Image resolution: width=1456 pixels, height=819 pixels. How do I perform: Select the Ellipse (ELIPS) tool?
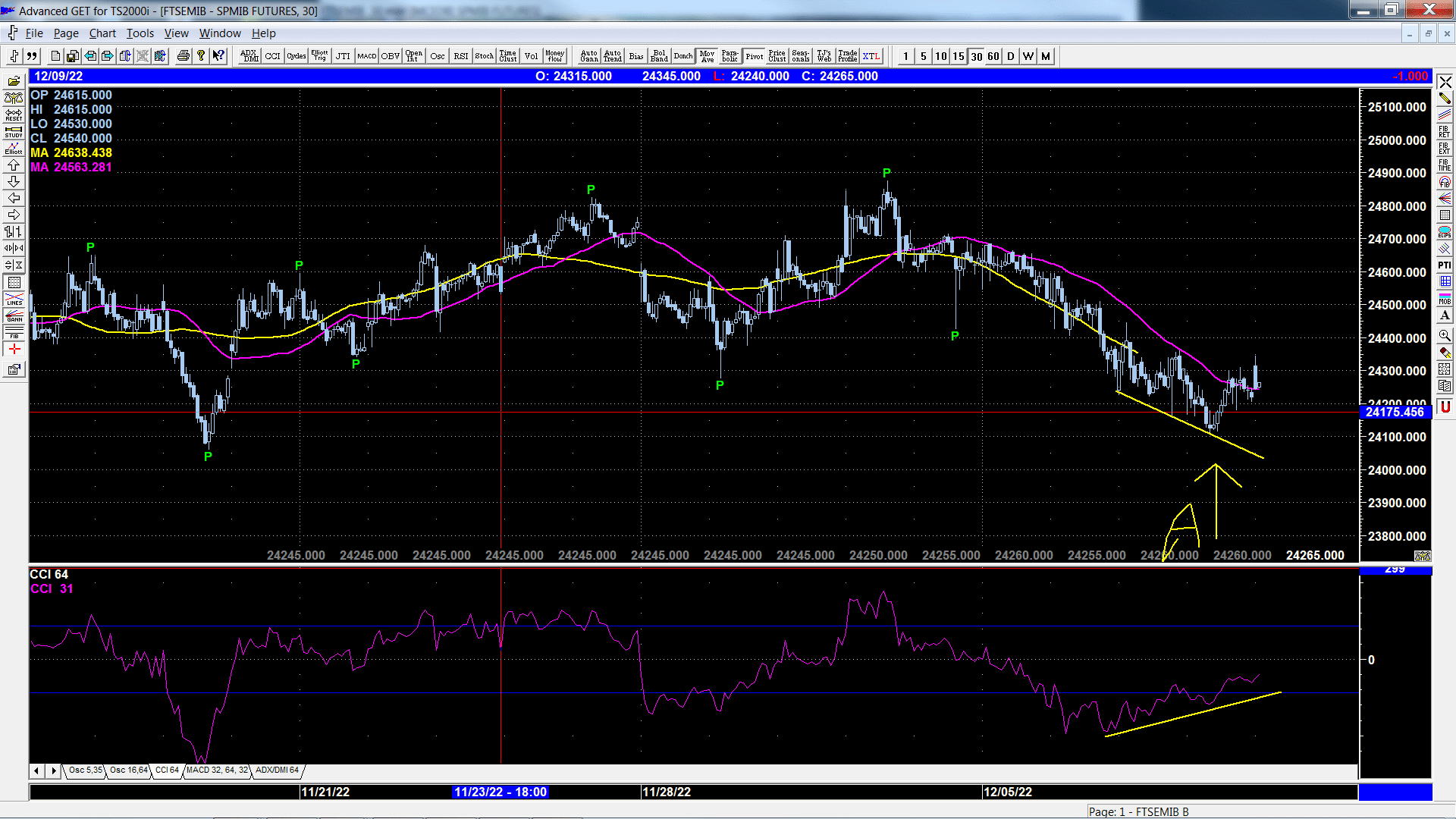tap(1445, 232)
